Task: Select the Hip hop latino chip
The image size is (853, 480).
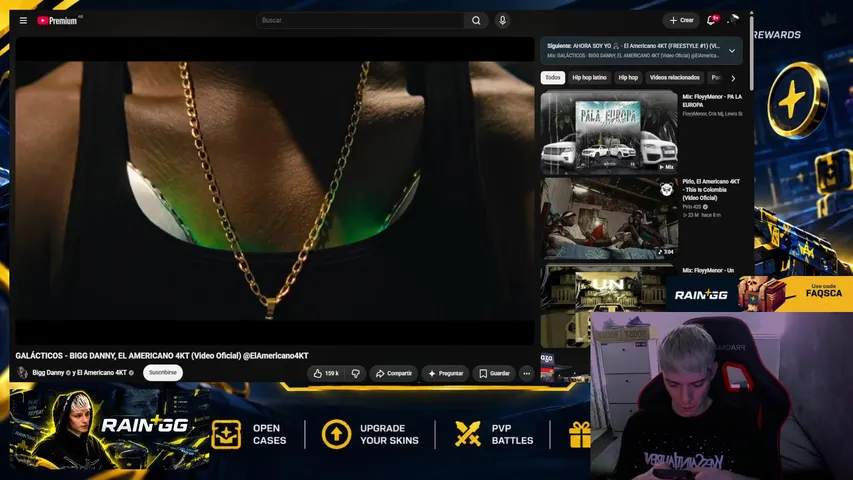Action: [589, 78]
